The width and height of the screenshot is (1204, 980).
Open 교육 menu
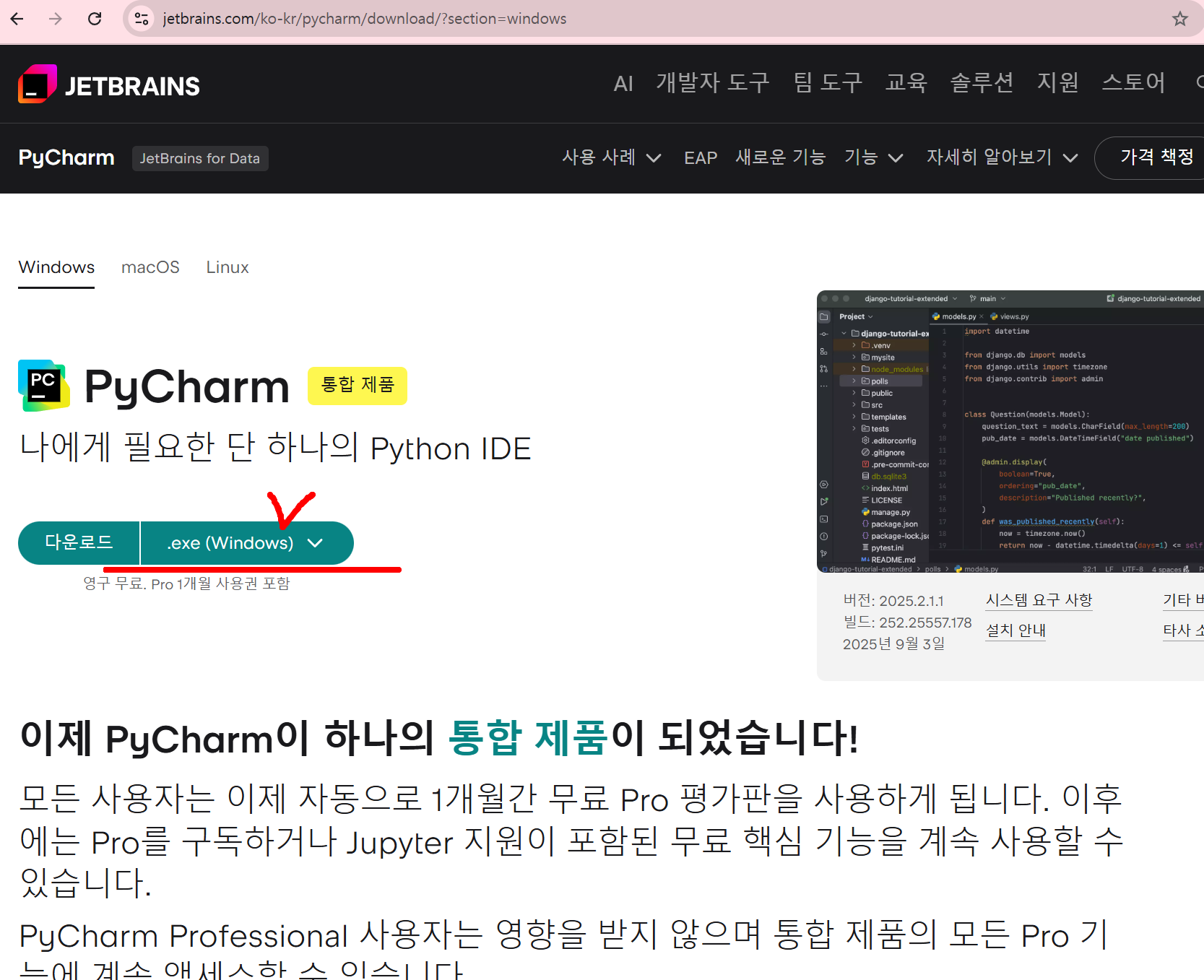pos(906,83)
